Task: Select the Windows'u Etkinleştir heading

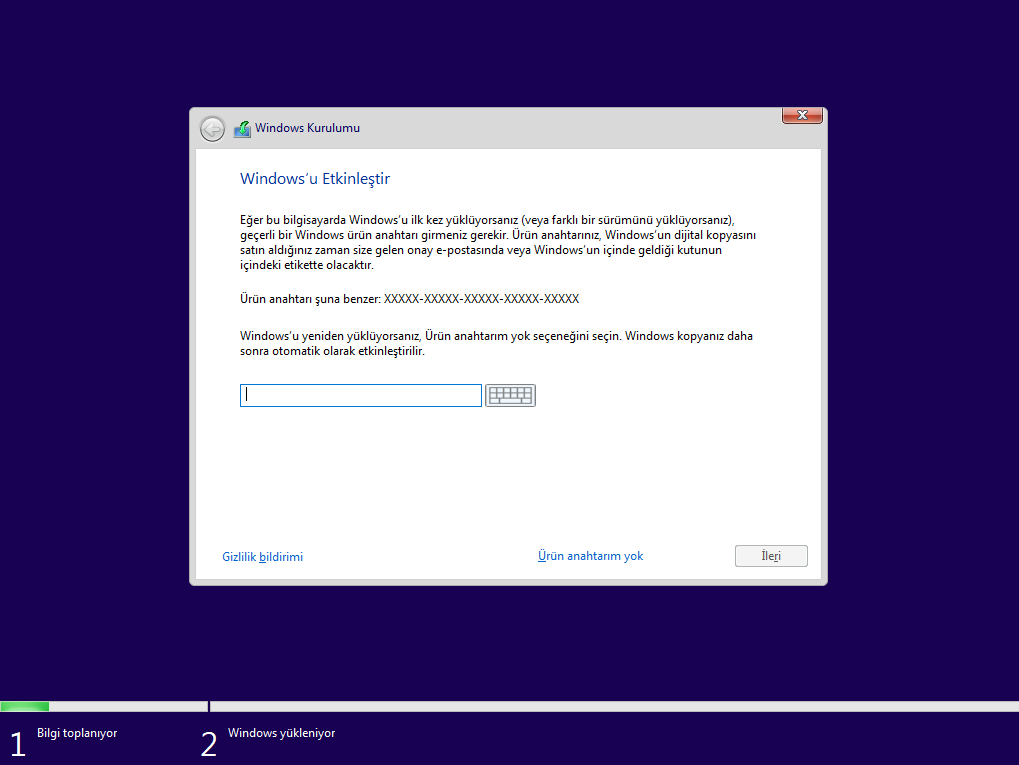Action: [315, 179]
